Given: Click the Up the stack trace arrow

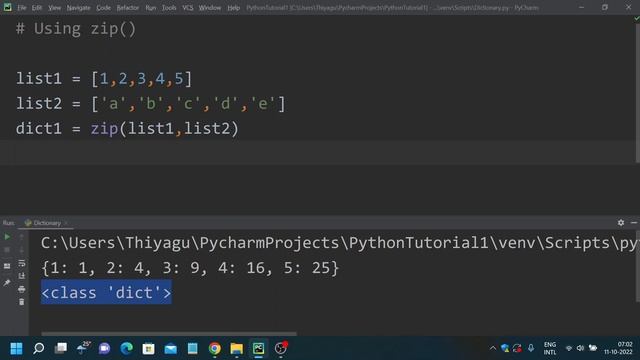Looking at the screenshot, I should pyautogui.click(x=22, y=237).
